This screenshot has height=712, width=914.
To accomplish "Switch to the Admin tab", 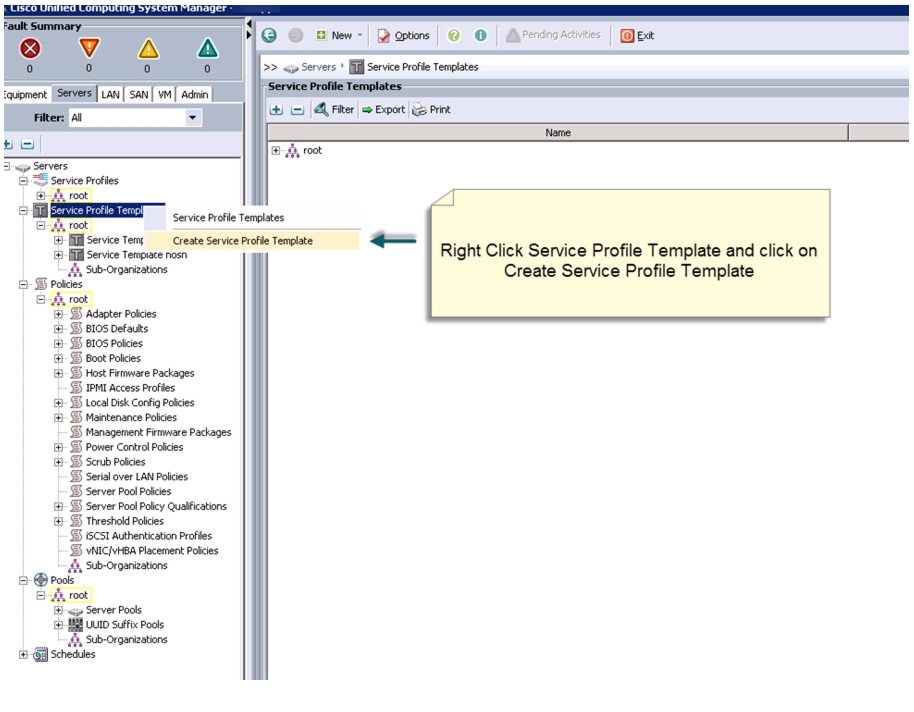I will click(x=194, y=94).
